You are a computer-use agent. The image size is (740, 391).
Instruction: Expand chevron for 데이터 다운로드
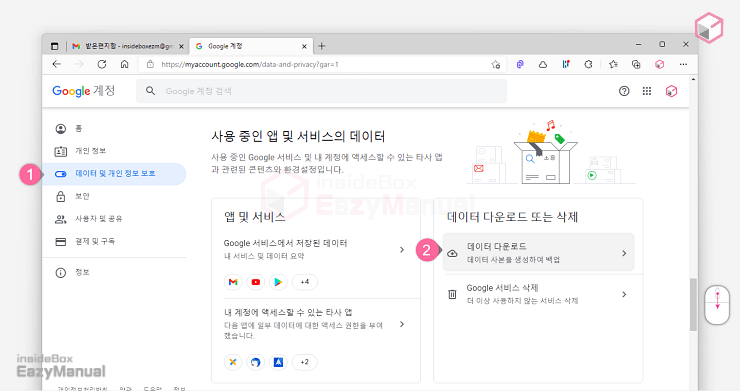tap(624, 253)
